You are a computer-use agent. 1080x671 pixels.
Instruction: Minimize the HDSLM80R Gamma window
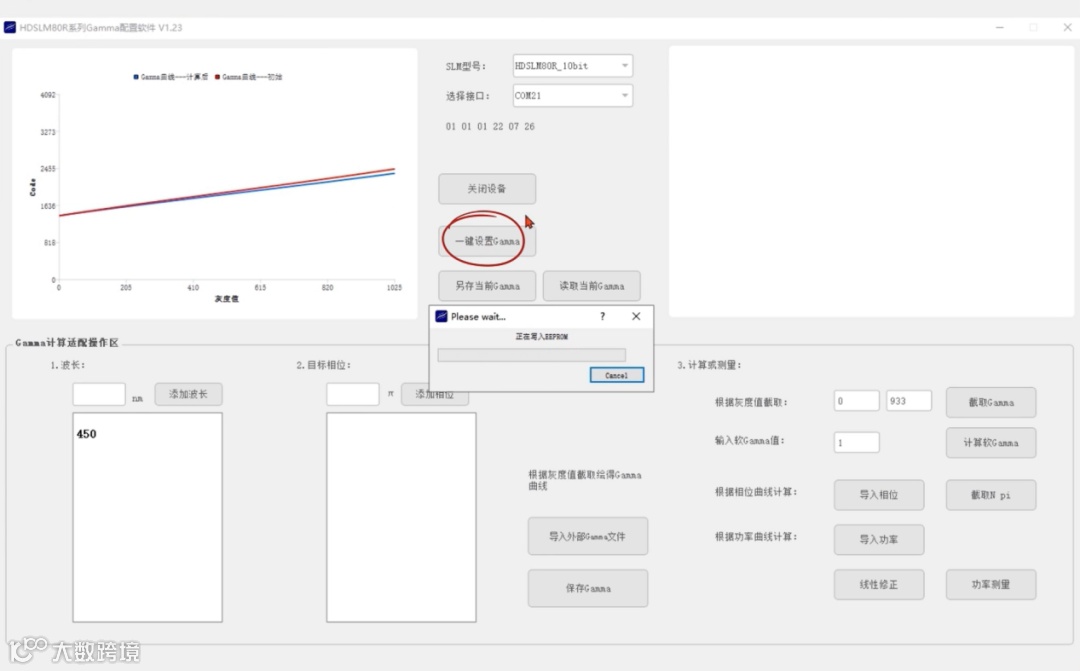point(999,28)
